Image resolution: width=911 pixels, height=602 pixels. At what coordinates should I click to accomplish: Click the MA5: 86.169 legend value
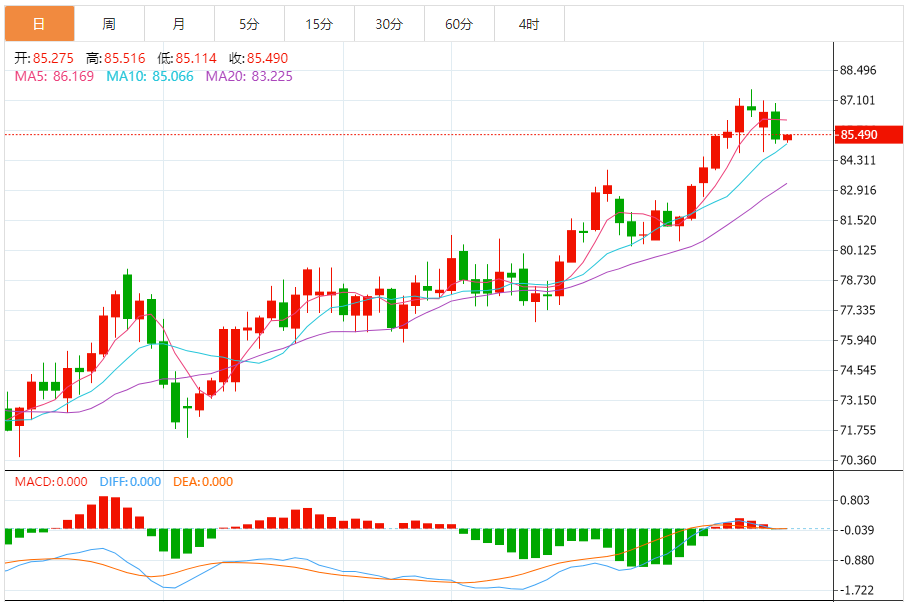(54, 77)
